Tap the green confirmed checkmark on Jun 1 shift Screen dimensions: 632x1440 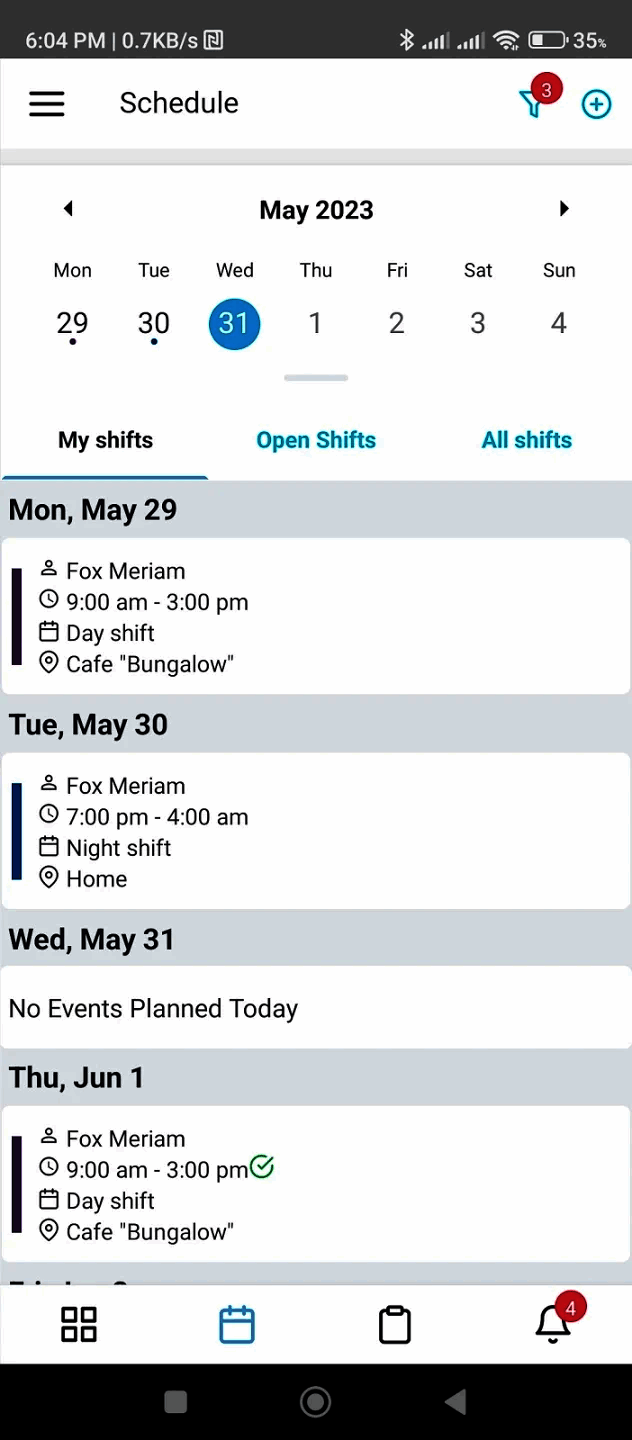[x=262, y=1166]
